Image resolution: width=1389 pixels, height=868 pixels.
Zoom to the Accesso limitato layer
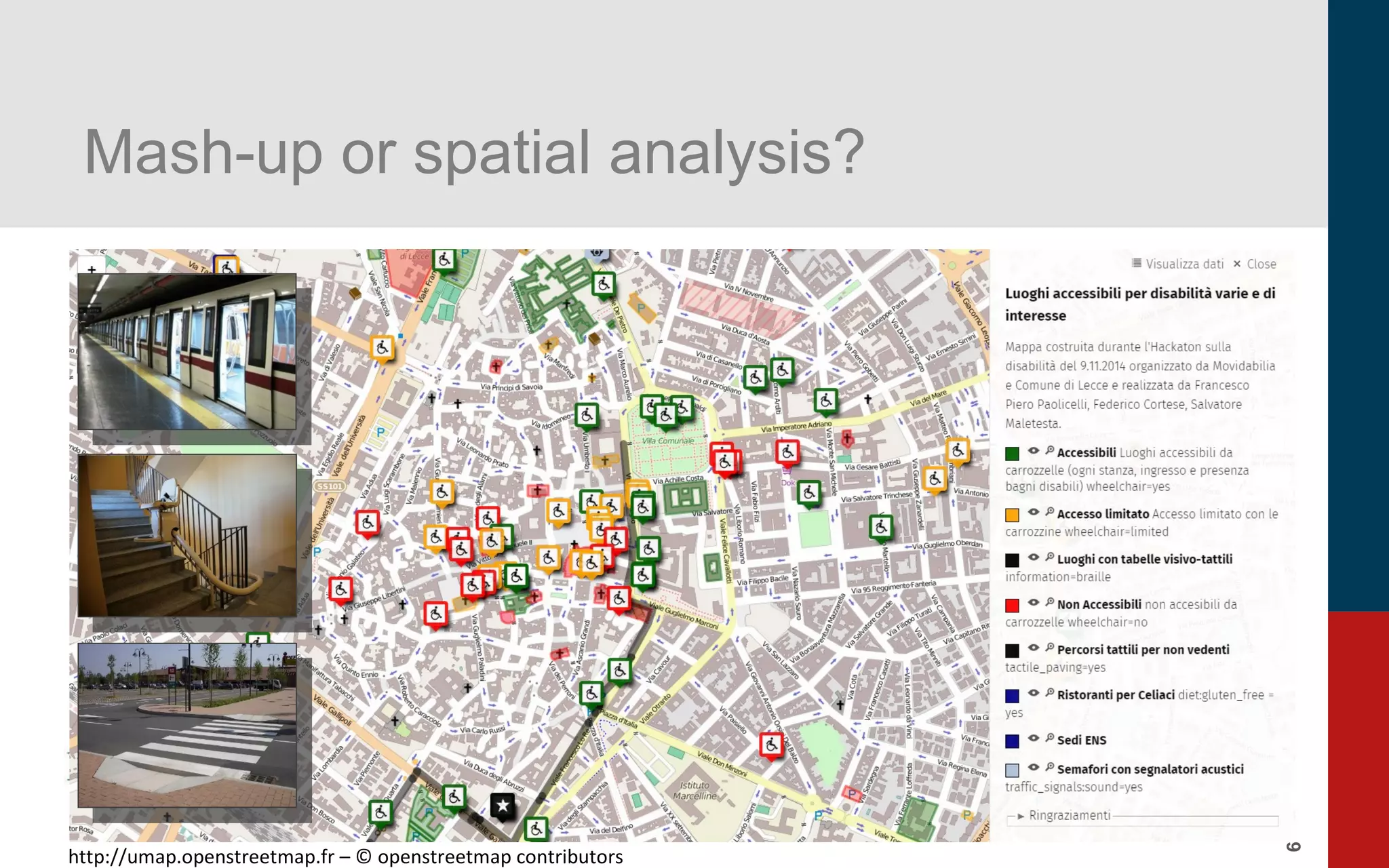1049,512
